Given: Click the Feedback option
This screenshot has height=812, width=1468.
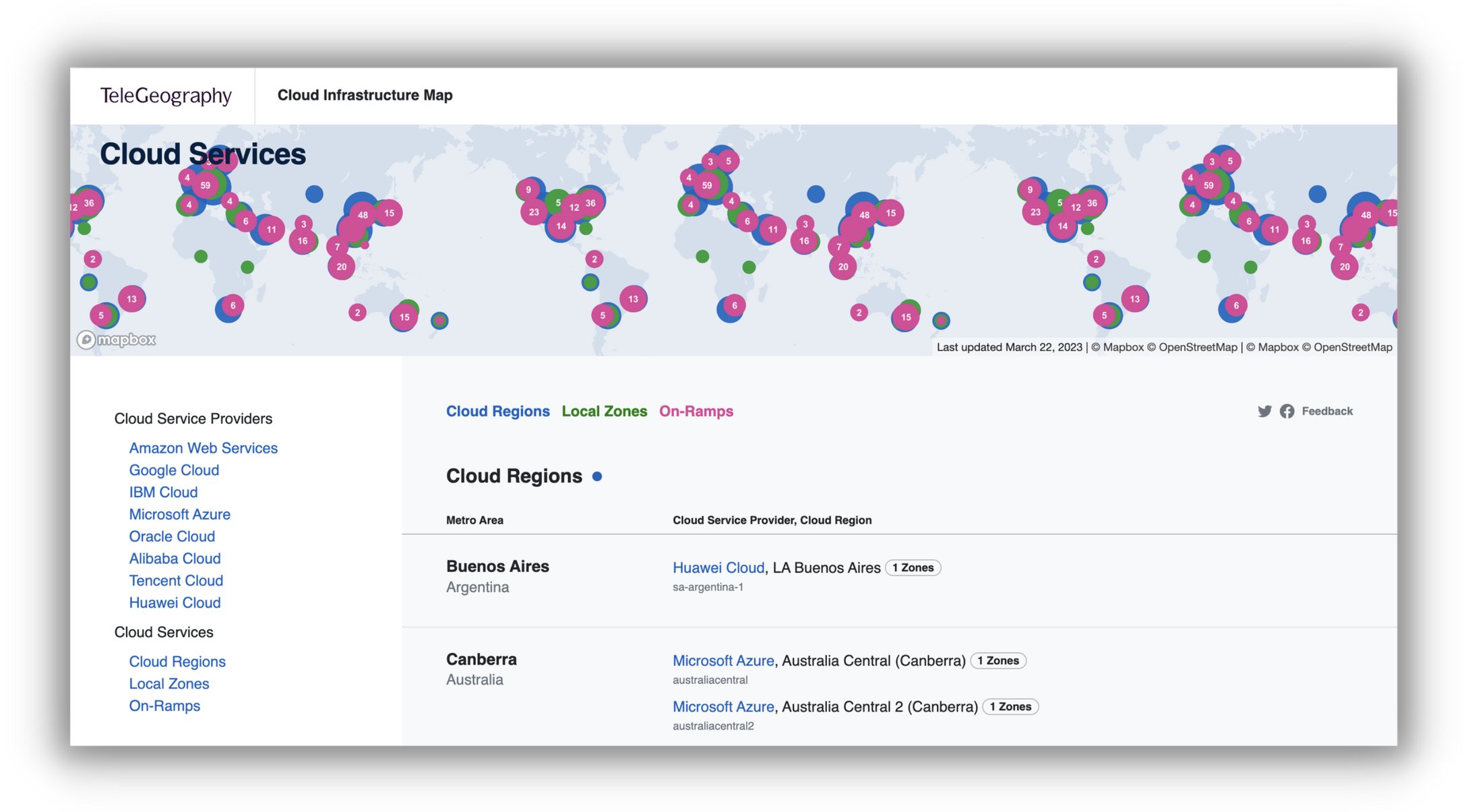Looking at the screenshot, I should tap(1326, 411).
